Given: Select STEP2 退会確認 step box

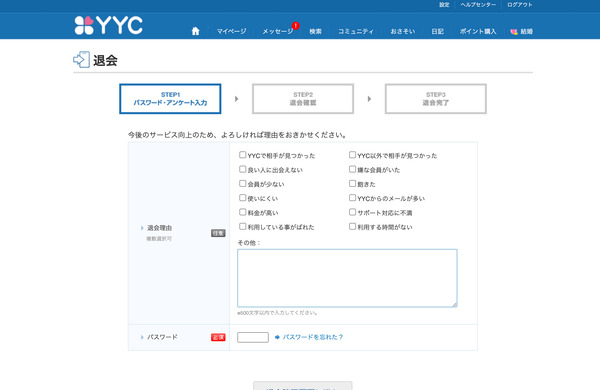Looking at the screenshot, I should 303,99.
